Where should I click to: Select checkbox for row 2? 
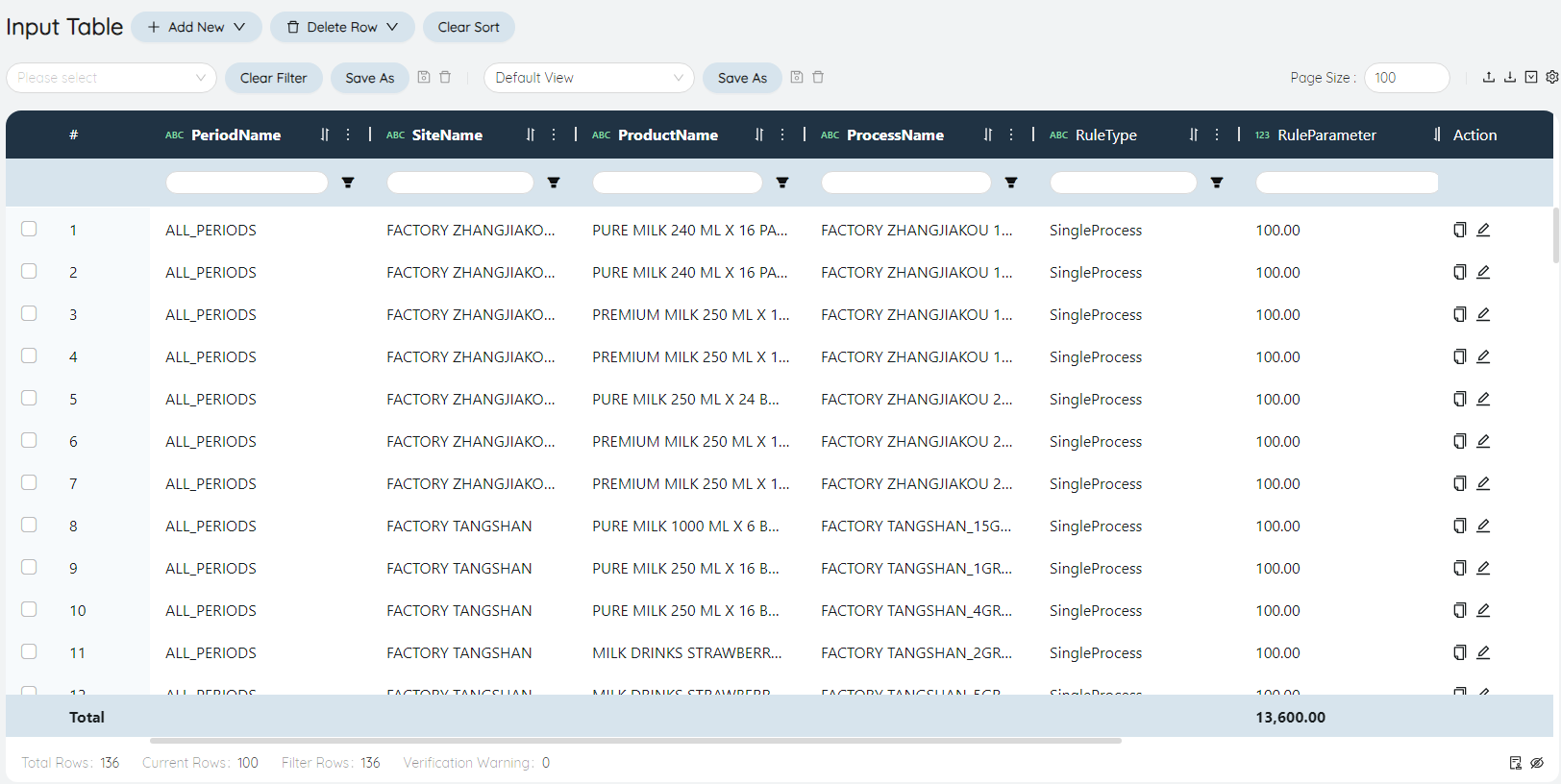click(x=29, y=271)
